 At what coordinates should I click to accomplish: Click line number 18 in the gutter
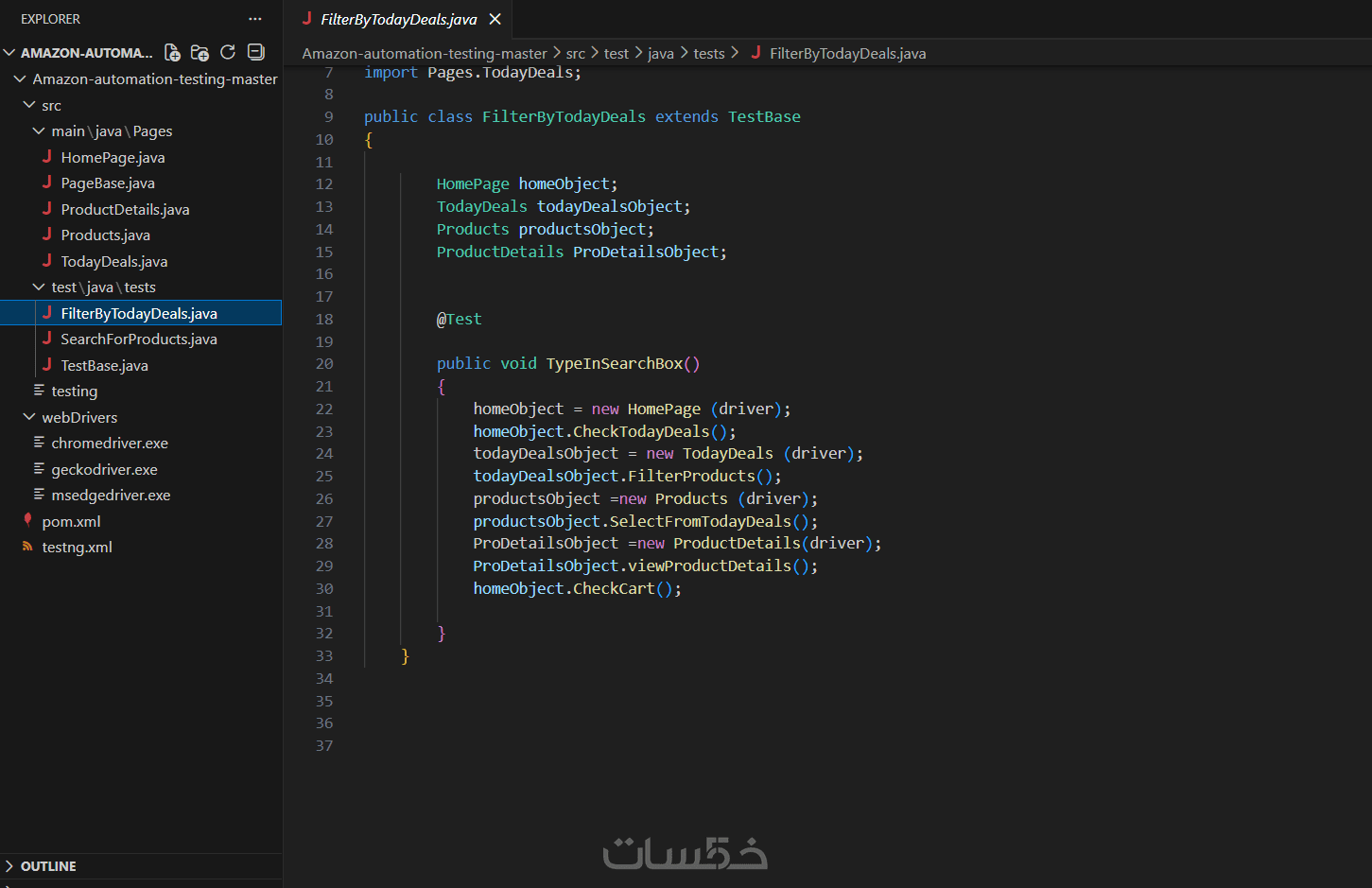pos(324,320)
